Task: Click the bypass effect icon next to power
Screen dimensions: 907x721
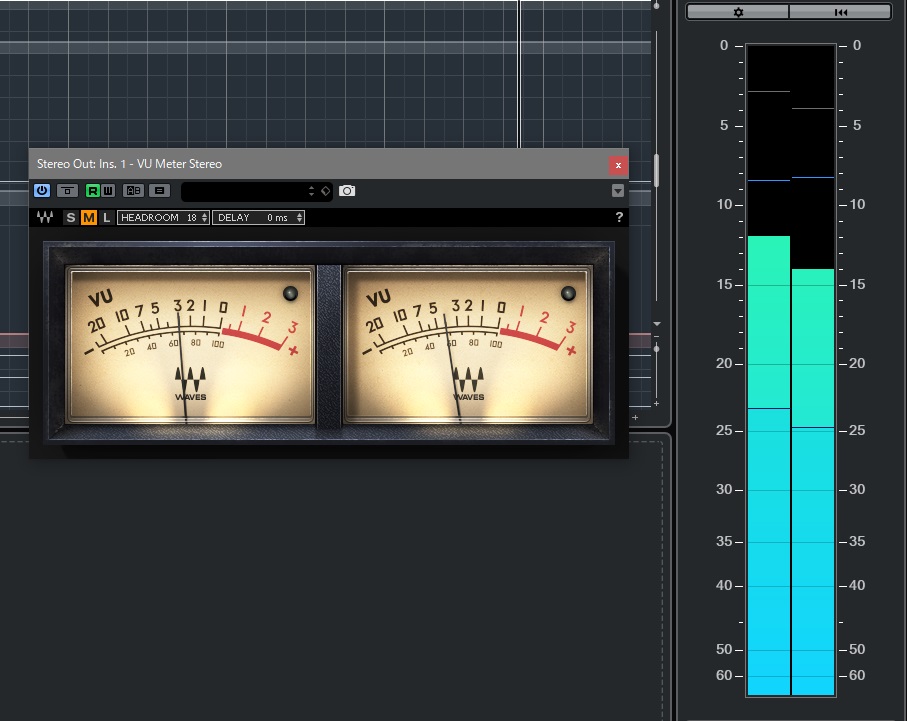Action: click(68, 190)
